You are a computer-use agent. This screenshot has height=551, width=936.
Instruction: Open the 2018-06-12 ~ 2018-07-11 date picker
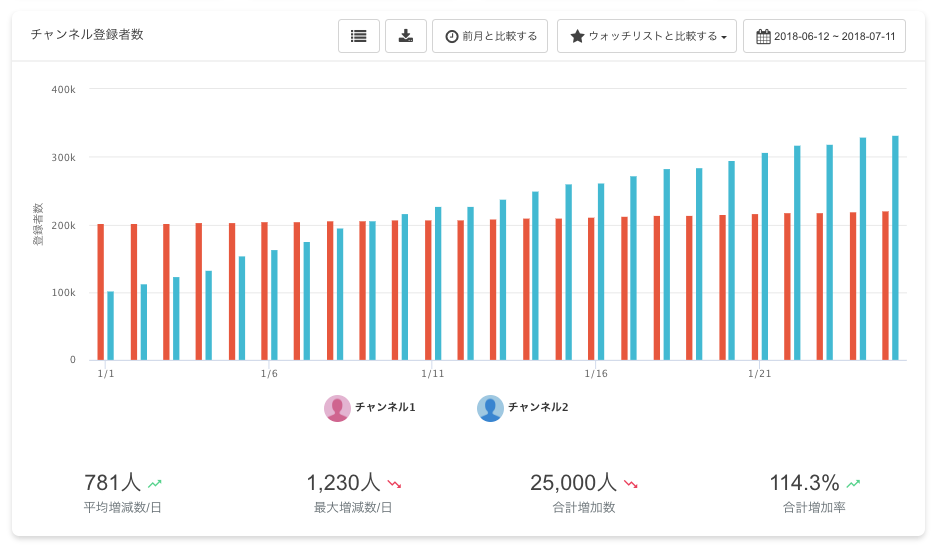824,36
